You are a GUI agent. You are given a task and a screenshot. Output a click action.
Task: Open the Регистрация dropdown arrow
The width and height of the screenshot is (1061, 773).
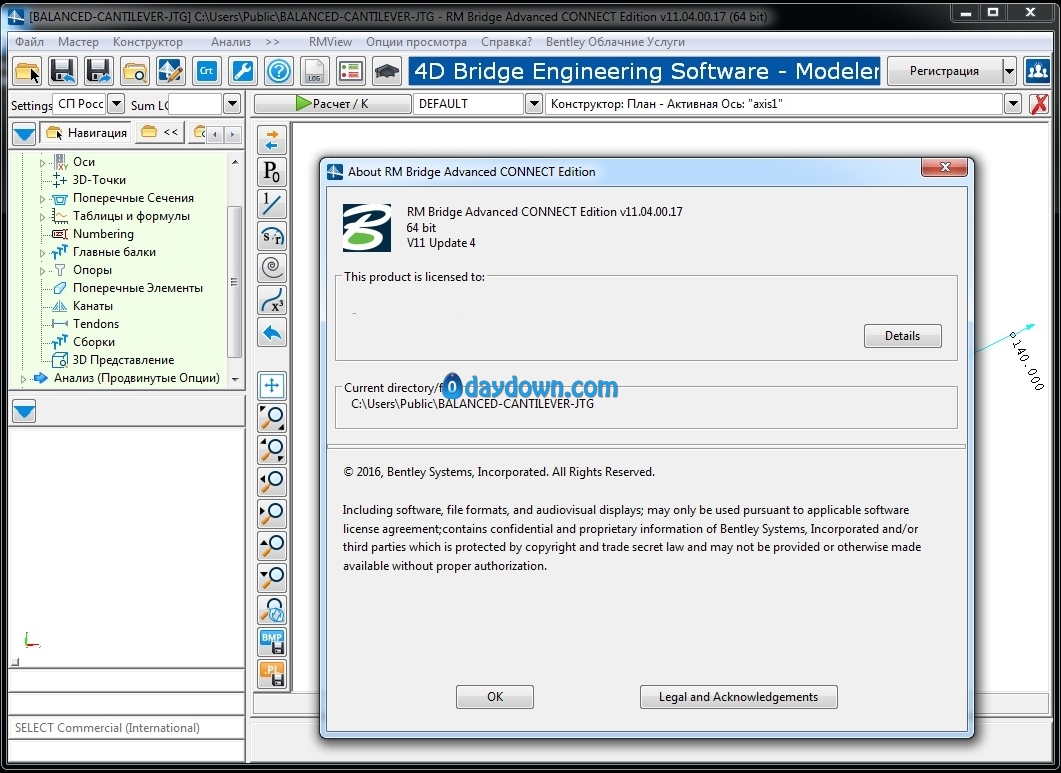pyautogui.click(x=1009, y=70)
